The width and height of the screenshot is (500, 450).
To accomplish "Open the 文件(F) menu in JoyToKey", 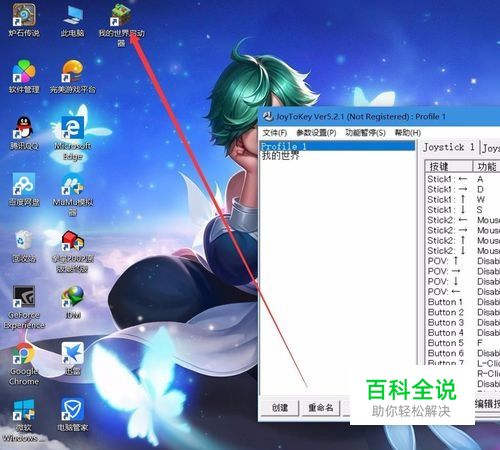I will tap(275, 133).
